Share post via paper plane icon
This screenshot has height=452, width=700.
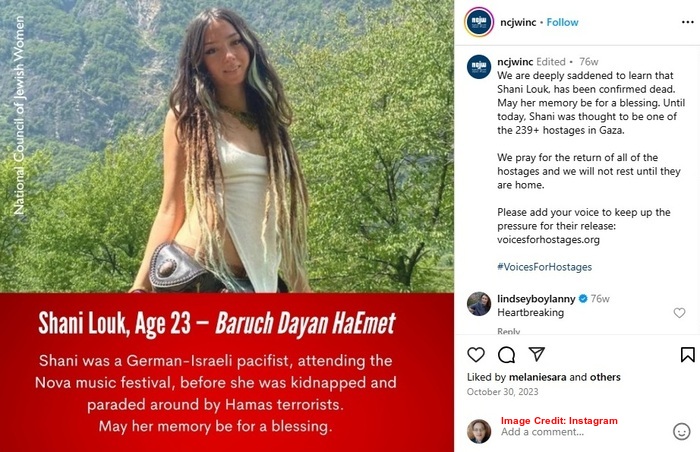[x=537, y=354]
